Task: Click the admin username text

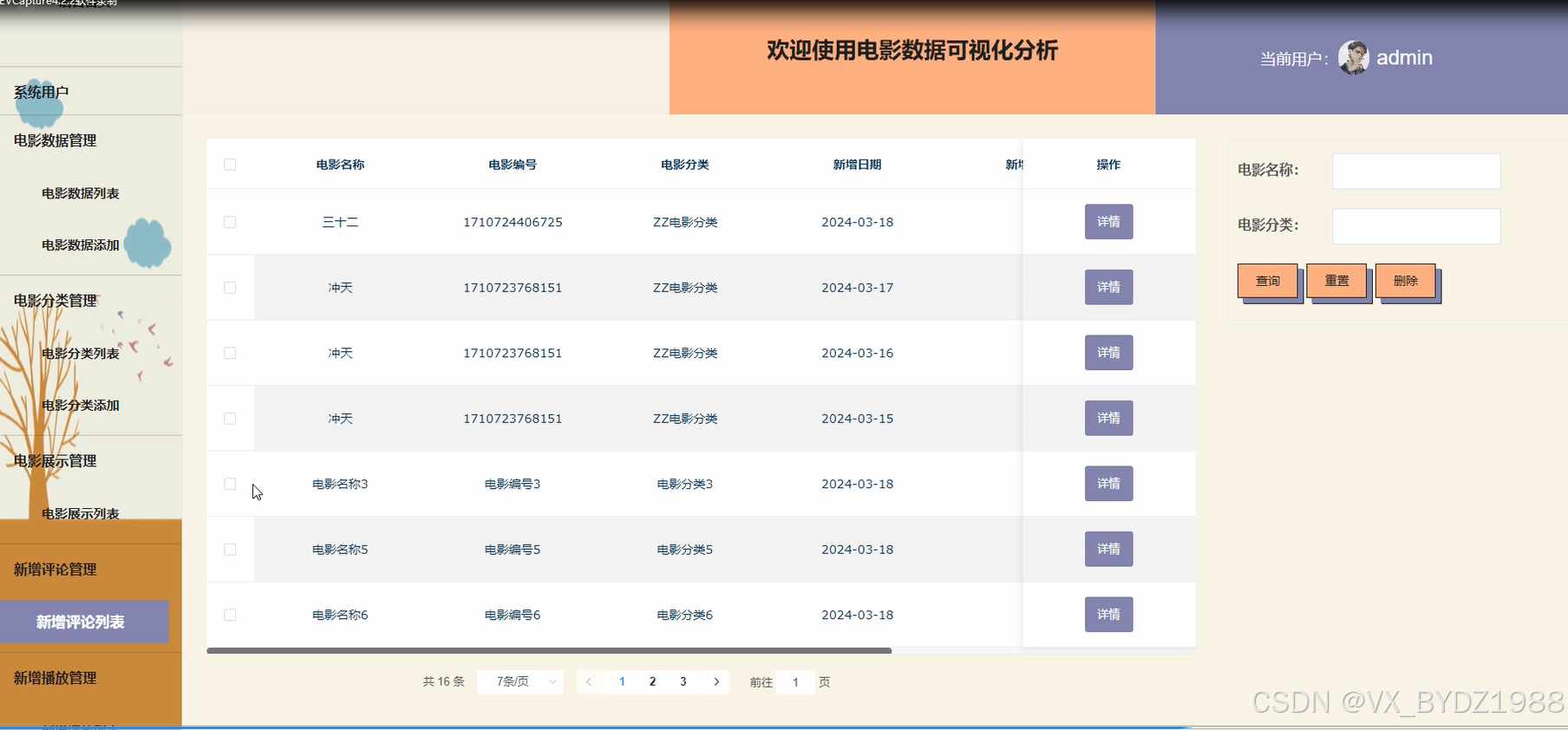Action: click(1404, 58)
